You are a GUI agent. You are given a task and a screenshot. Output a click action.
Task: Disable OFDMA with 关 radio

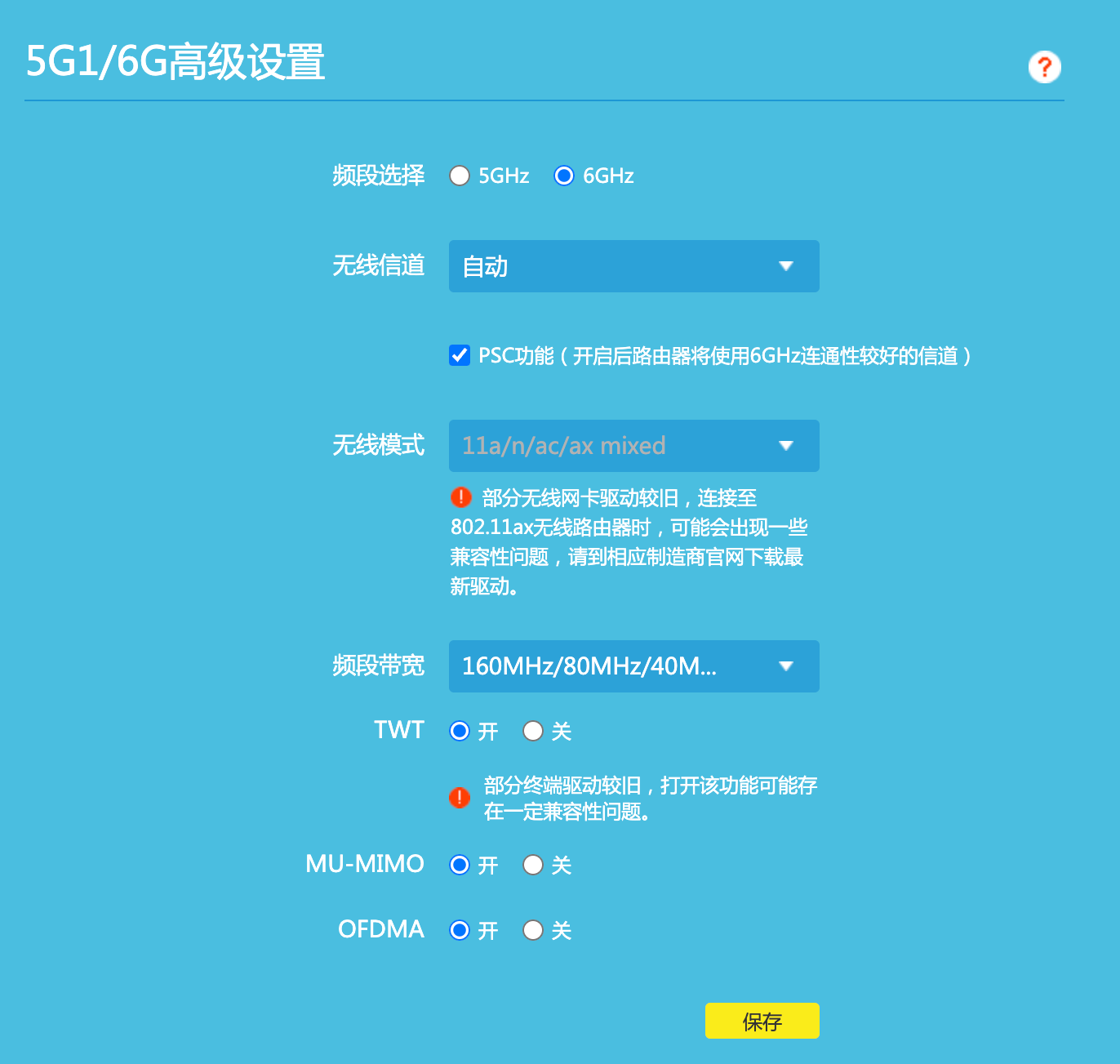click(533, 930)
